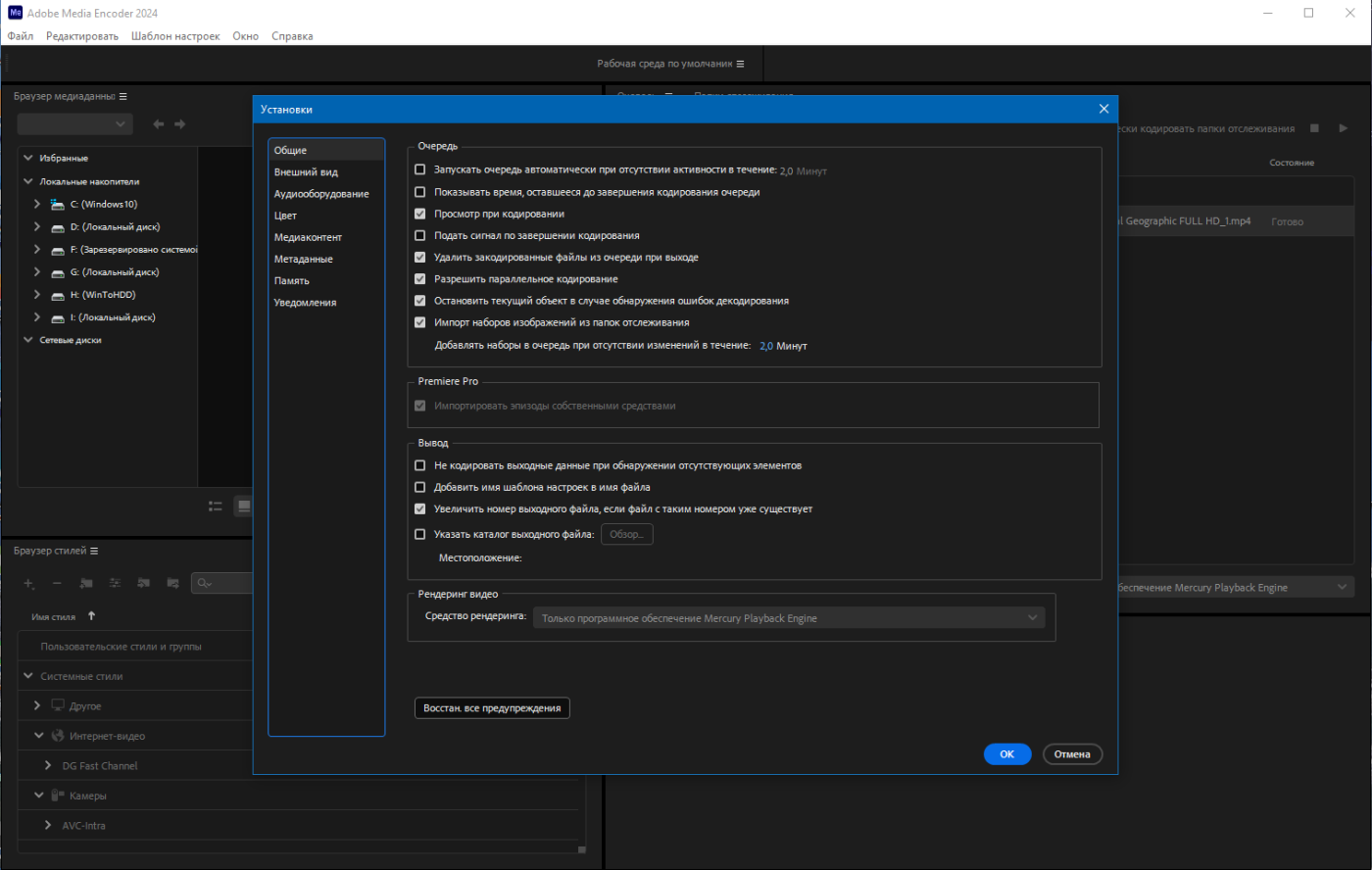
Task: Expand the C: (Windows10) drive node
Action: click(x=37, y=204)
